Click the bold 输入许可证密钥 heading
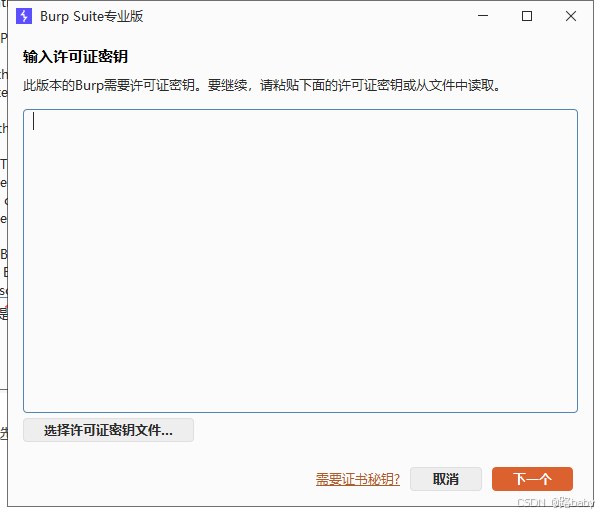This screenshot has height=514, width=601. [75, 57]
